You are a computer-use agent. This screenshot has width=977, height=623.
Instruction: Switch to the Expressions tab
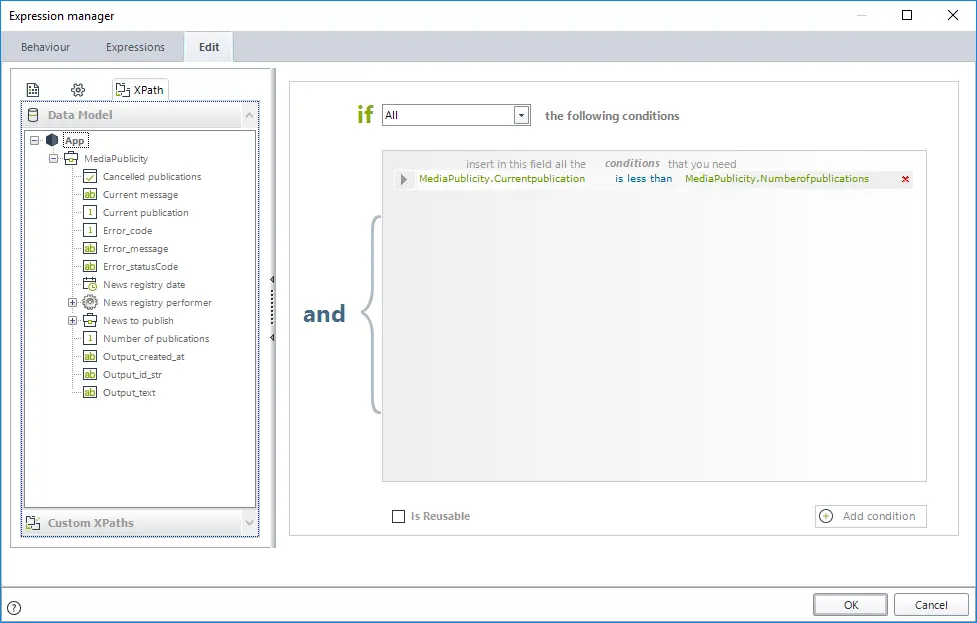click(135, 47)
